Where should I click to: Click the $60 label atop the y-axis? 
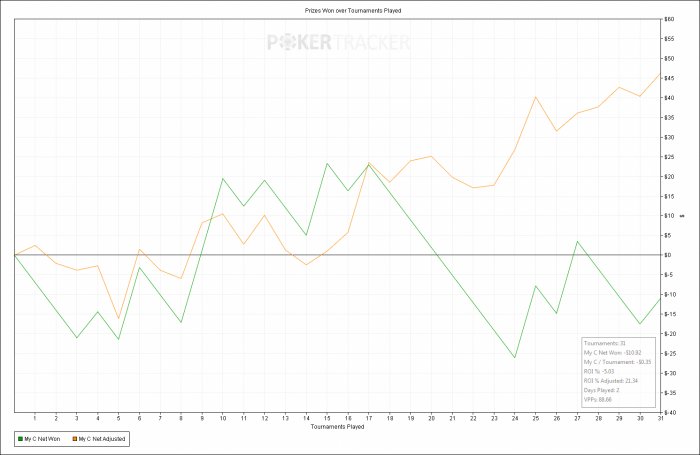(669, 19)
